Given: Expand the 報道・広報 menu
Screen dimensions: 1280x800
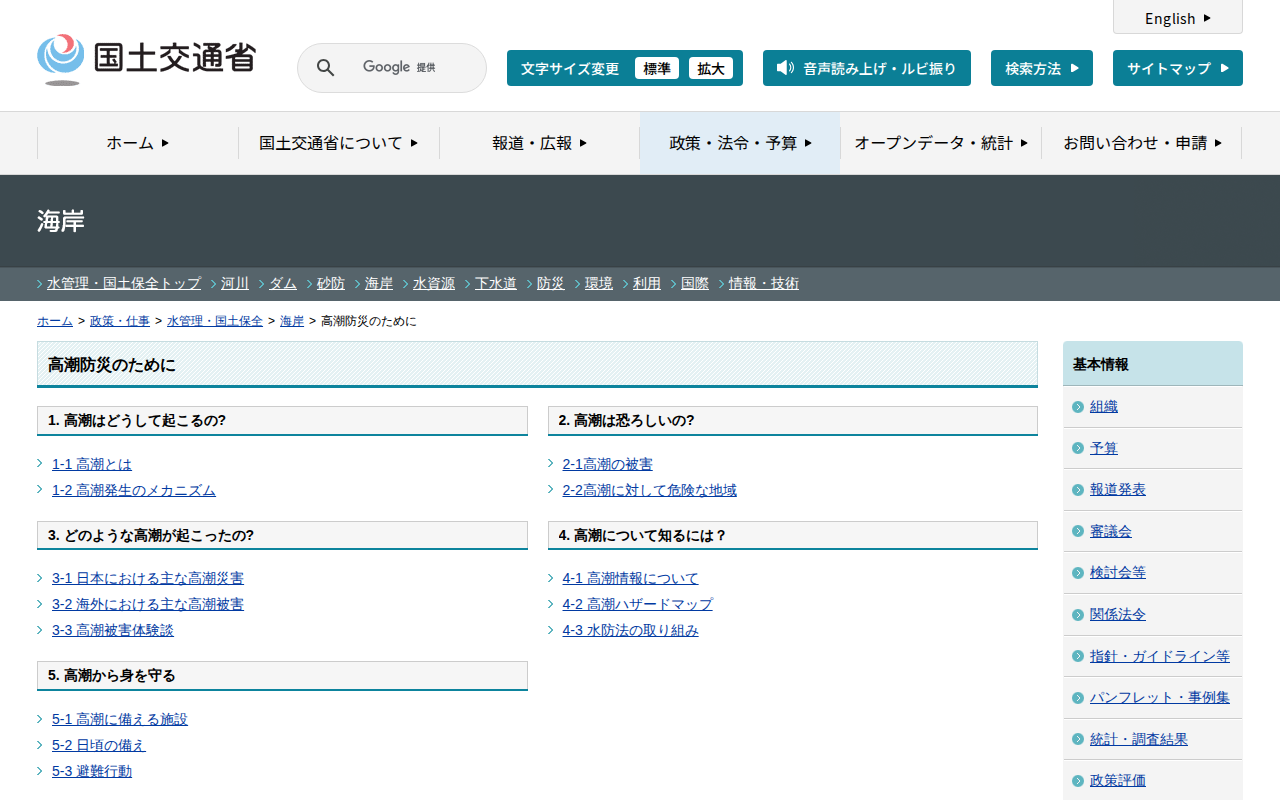Looking at the screenshot, I should coord(539,143).
